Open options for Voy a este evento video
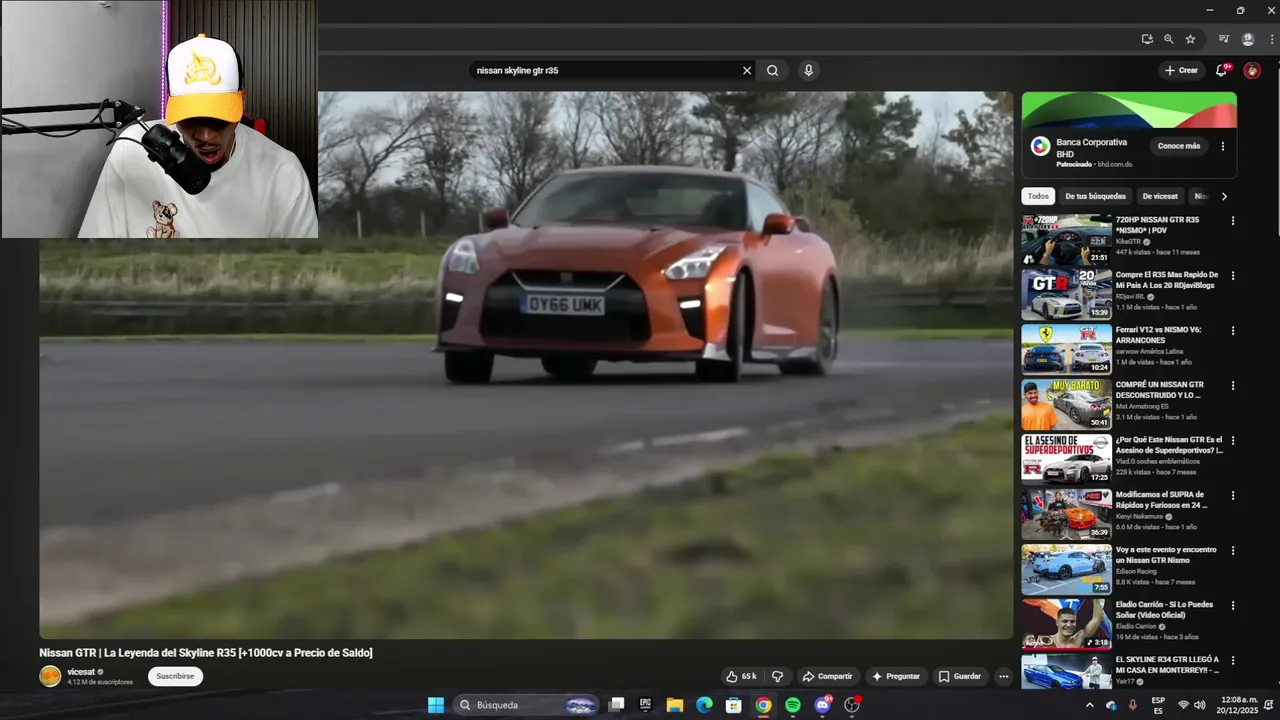 (1232, 551)
